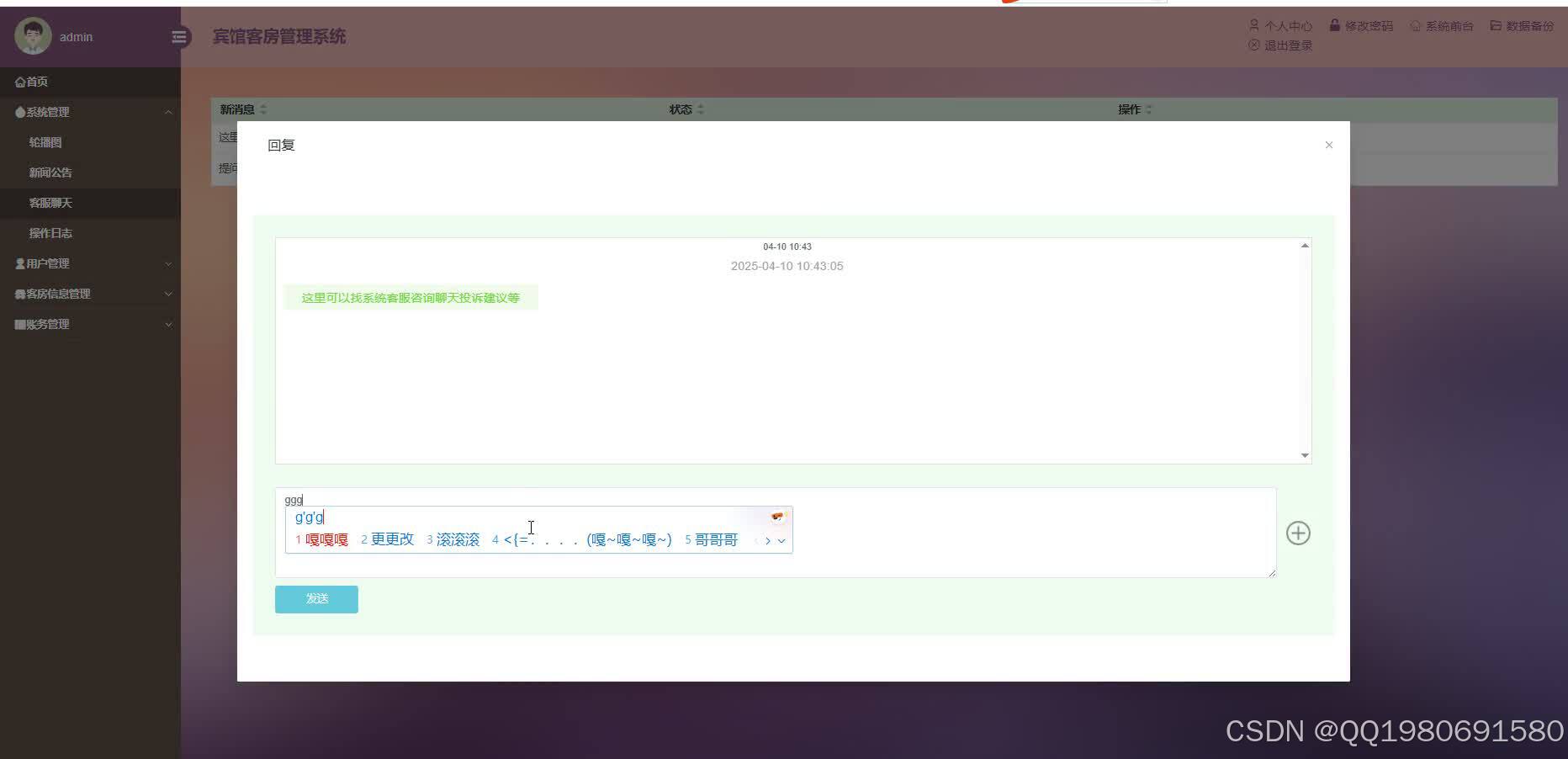The width and height of the screenshot is (1568, 759).
Task: Click the IME emoji icon
Action: pos(777,517)
